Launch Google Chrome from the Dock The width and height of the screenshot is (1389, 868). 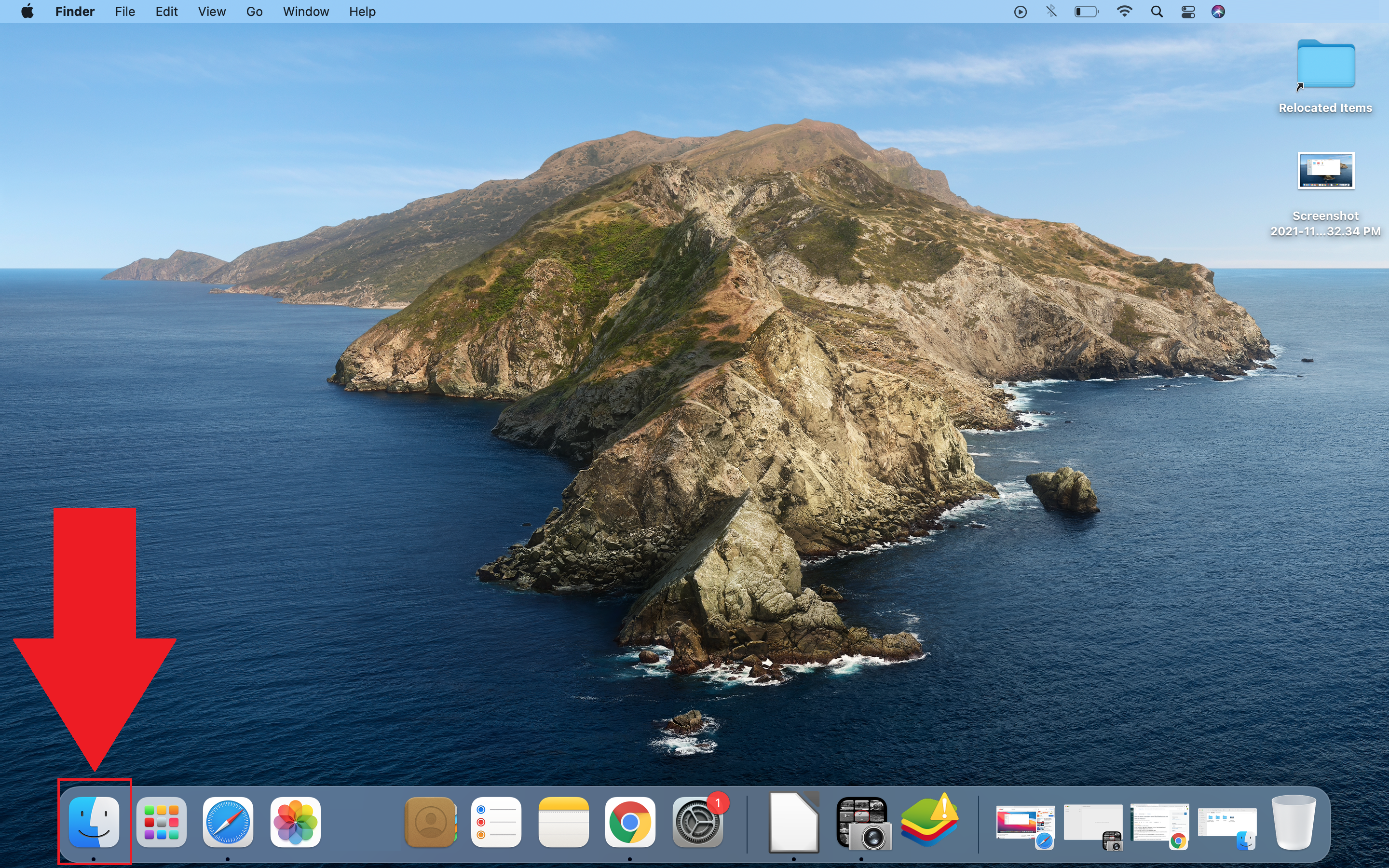coord(630,822)
